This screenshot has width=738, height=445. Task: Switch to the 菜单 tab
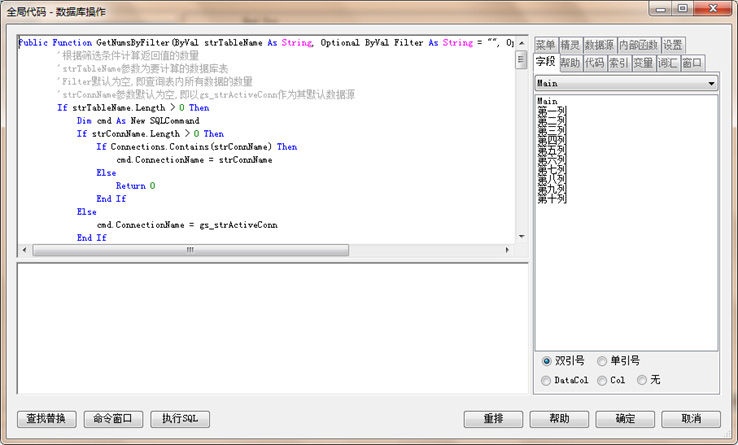coord(546,45)
